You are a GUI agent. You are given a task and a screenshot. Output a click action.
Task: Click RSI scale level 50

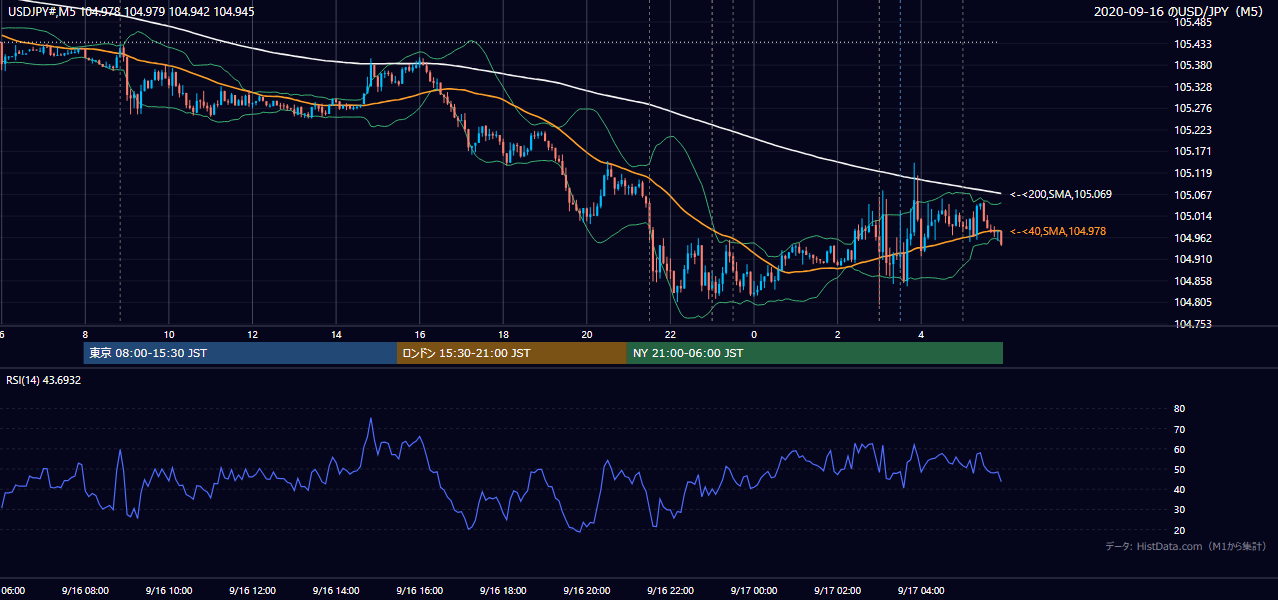click(x=1179, y=469)
